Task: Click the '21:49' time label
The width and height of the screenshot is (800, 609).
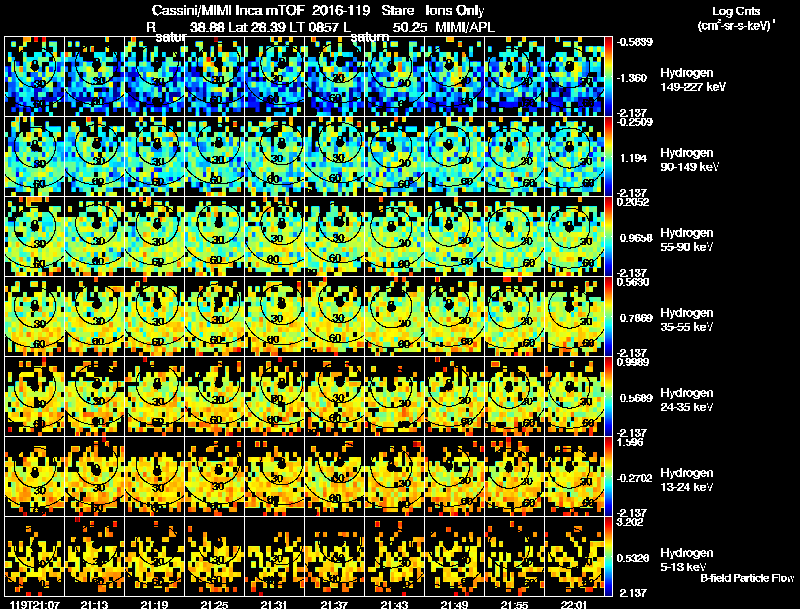Action: 454,604
